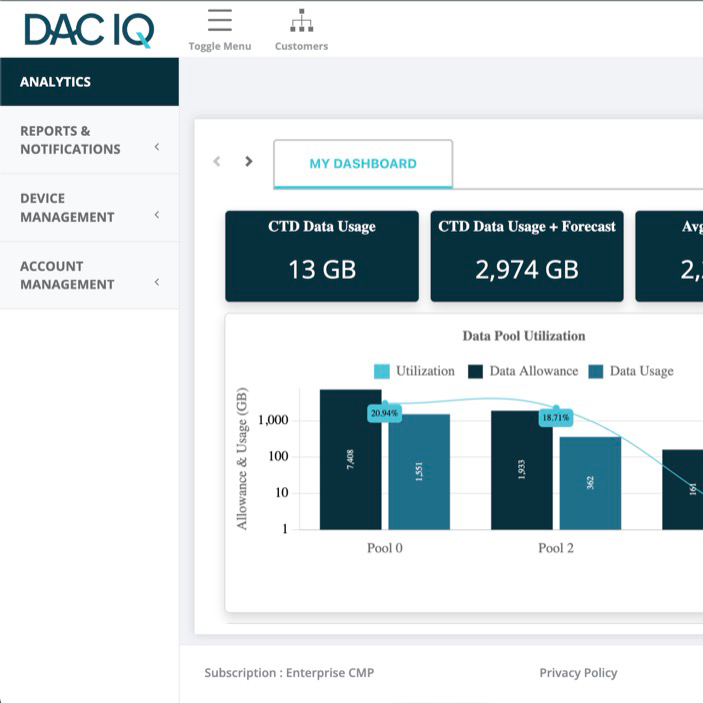Image resolution: width=703 pixels, height=703 pixels.
Task: Toggle the Data Allowance legend swatch
Action: 475,371
